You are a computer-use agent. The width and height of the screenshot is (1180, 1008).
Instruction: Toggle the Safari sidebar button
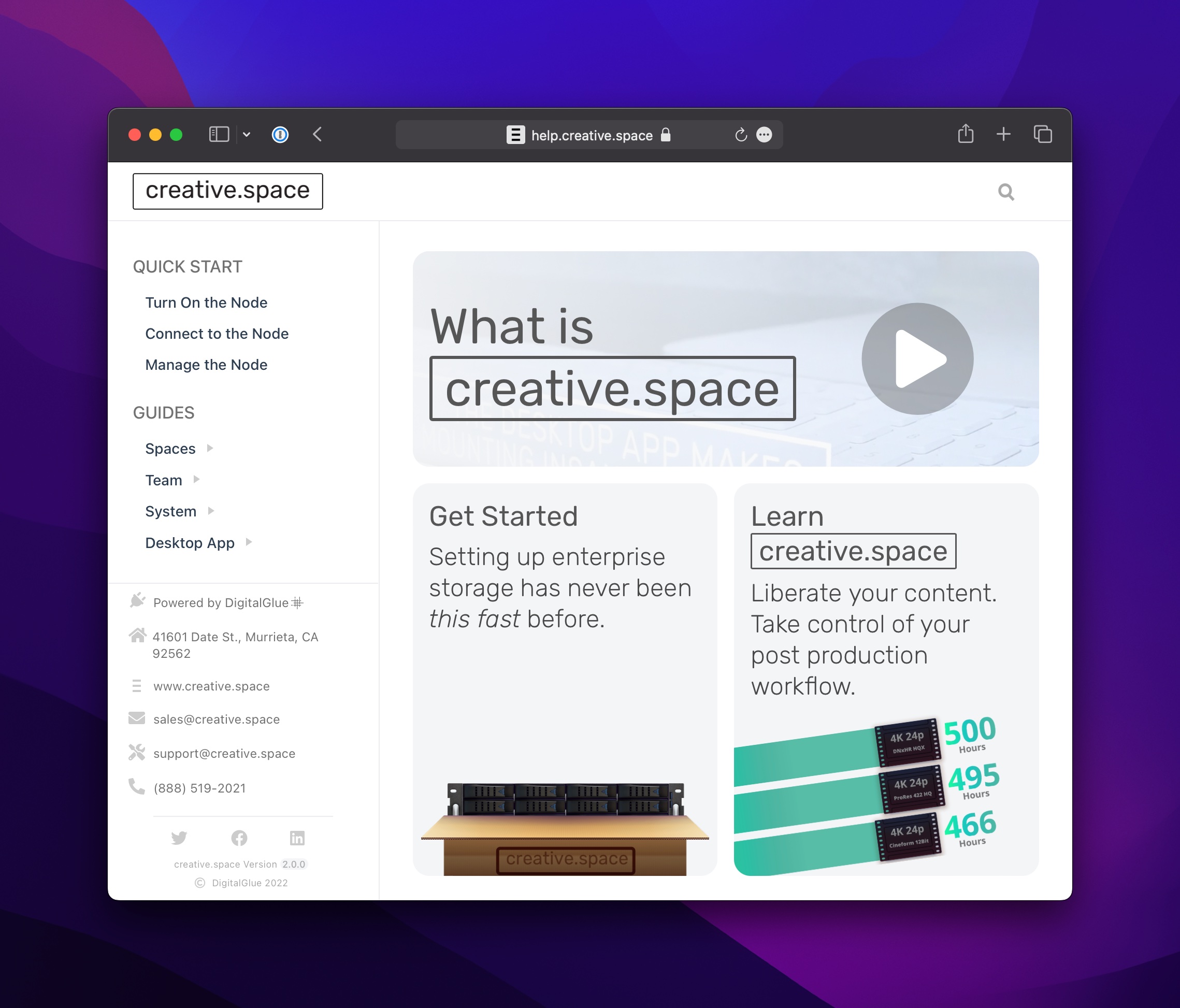click(219, 134)
